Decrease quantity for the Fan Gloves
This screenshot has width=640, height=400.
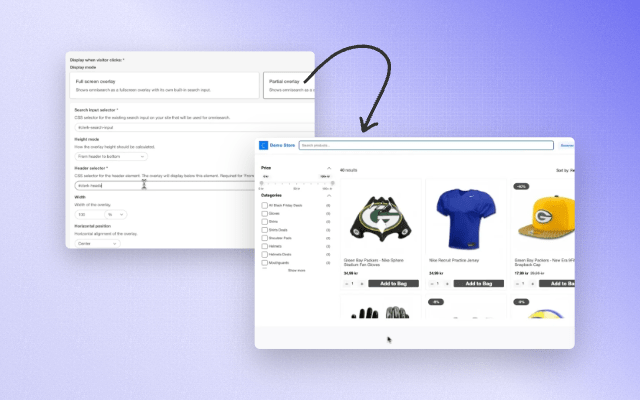click(x=347, y=284)
